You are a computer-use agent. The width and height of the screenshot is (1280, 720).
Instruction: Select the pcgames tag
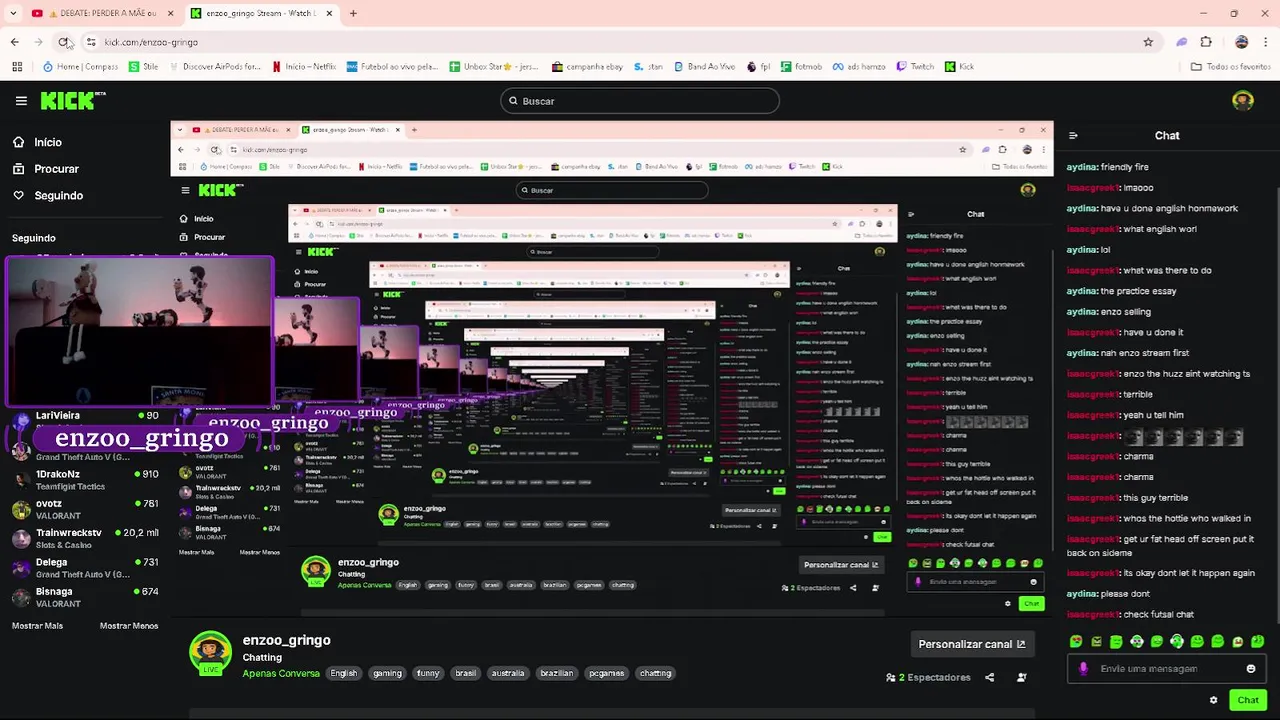pos(607,674)
